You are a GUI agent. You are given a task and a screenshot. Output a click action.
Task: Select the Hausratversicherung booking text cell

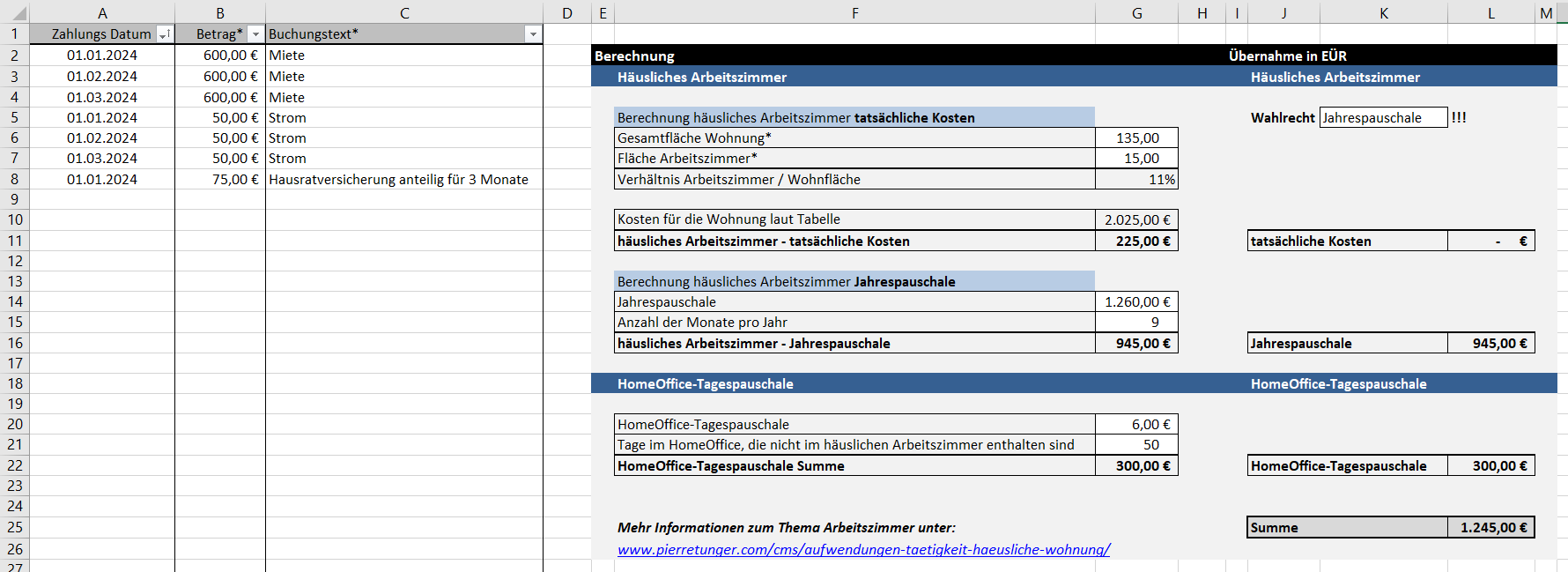pyautogui.click(x=403, y=180)
